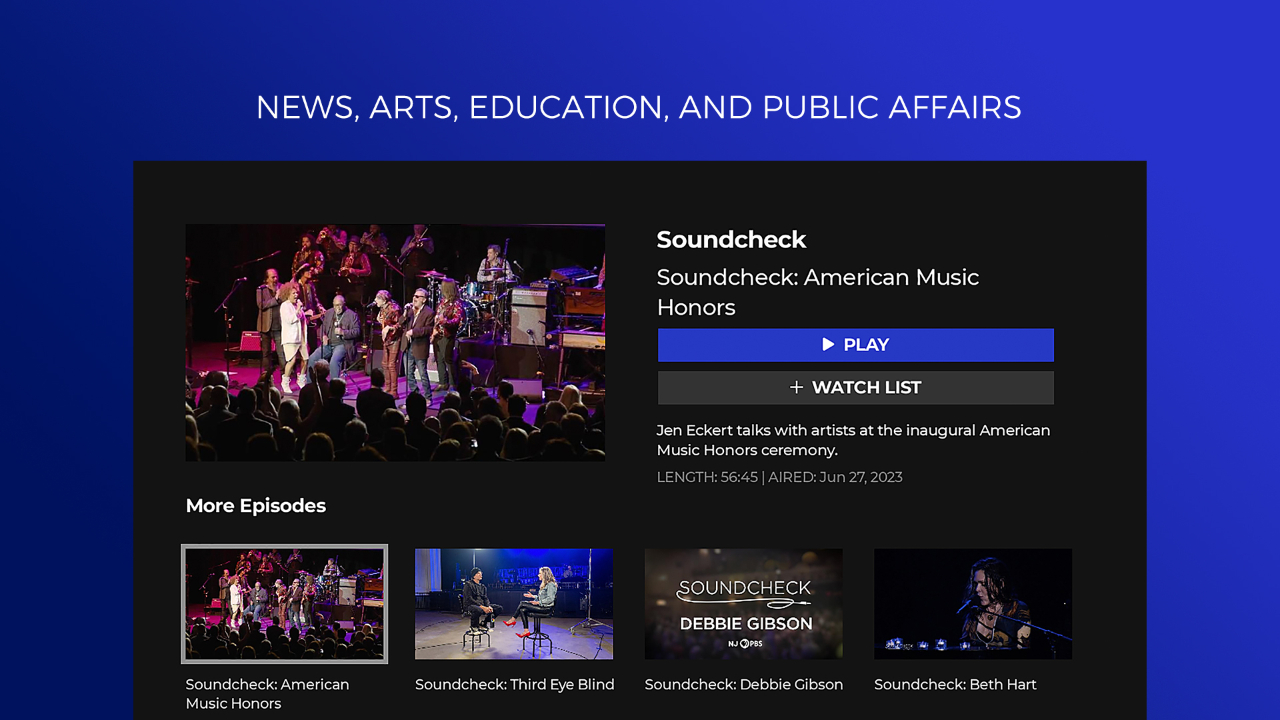Image resolution: width=1280 pixels, height=720 pixels.
Task: Click the episode description text about Jen Eckert
Action: 852,440
